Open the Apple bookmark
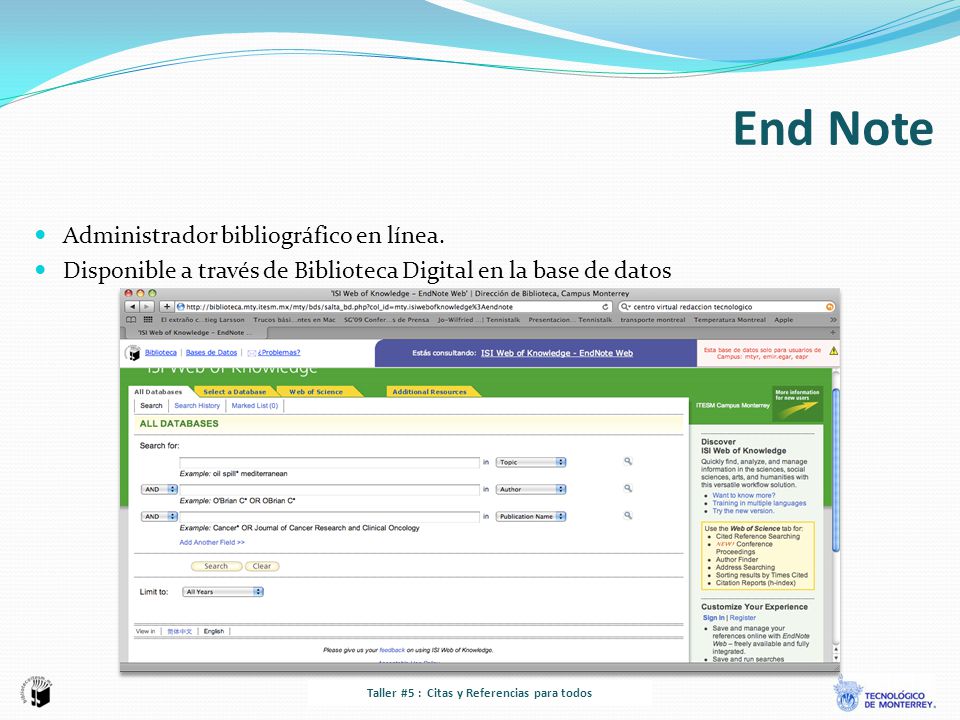The image size is (960, 720). point(784,320)
